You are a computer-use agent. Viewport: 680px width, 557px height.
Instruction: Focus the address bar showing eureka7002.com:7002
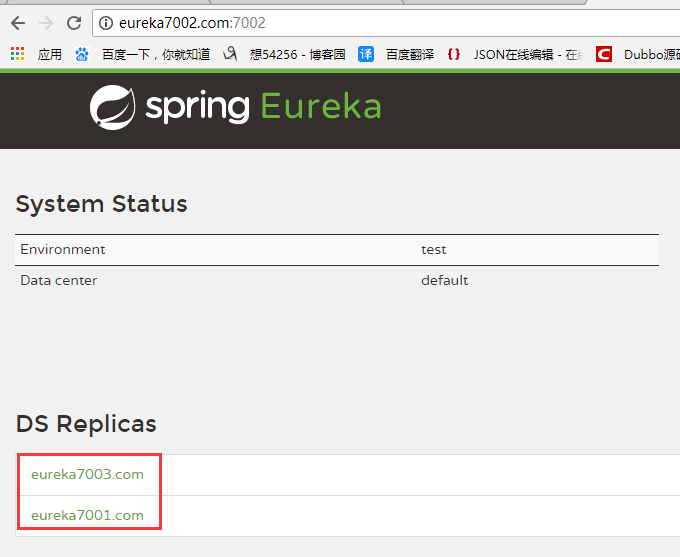coord(386,23)
